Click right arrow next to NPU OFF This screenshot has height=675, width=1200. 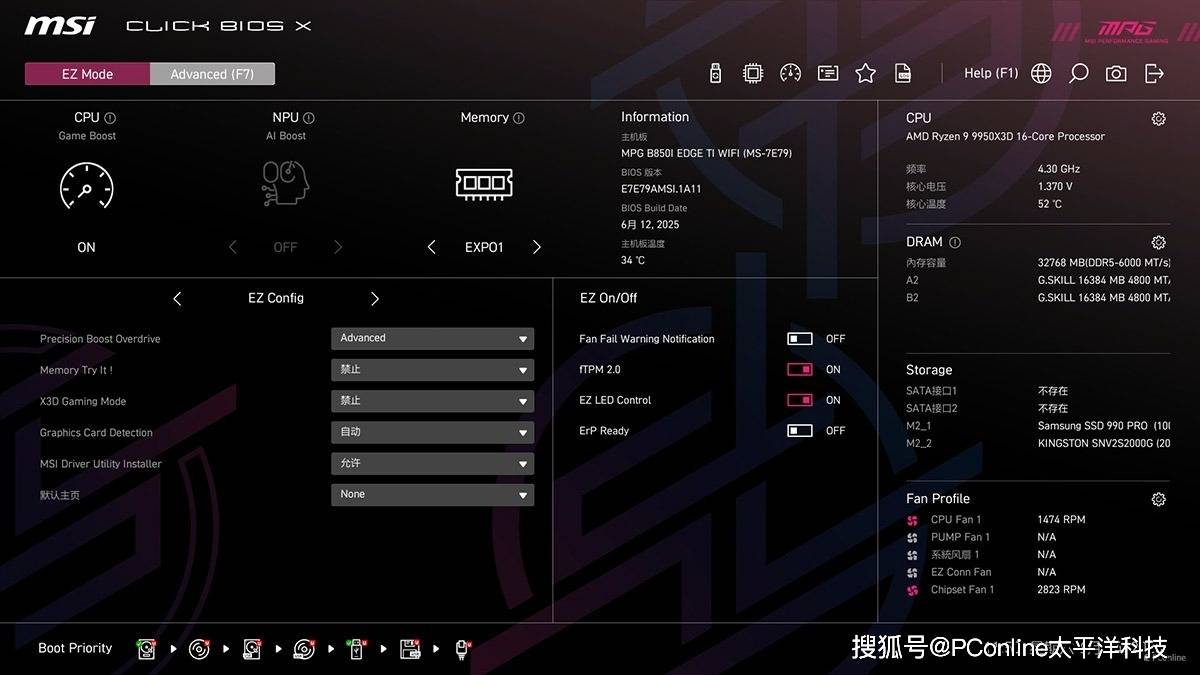(338, 247)
